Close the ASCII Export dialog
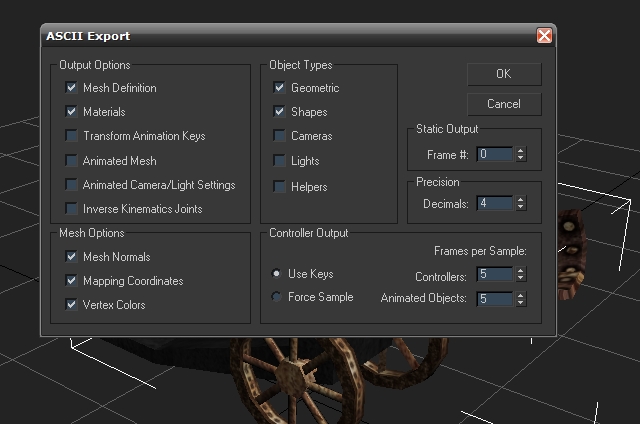The width and height of the screenshot is (640, 424). pyautogui.click(x=544, y=36)
